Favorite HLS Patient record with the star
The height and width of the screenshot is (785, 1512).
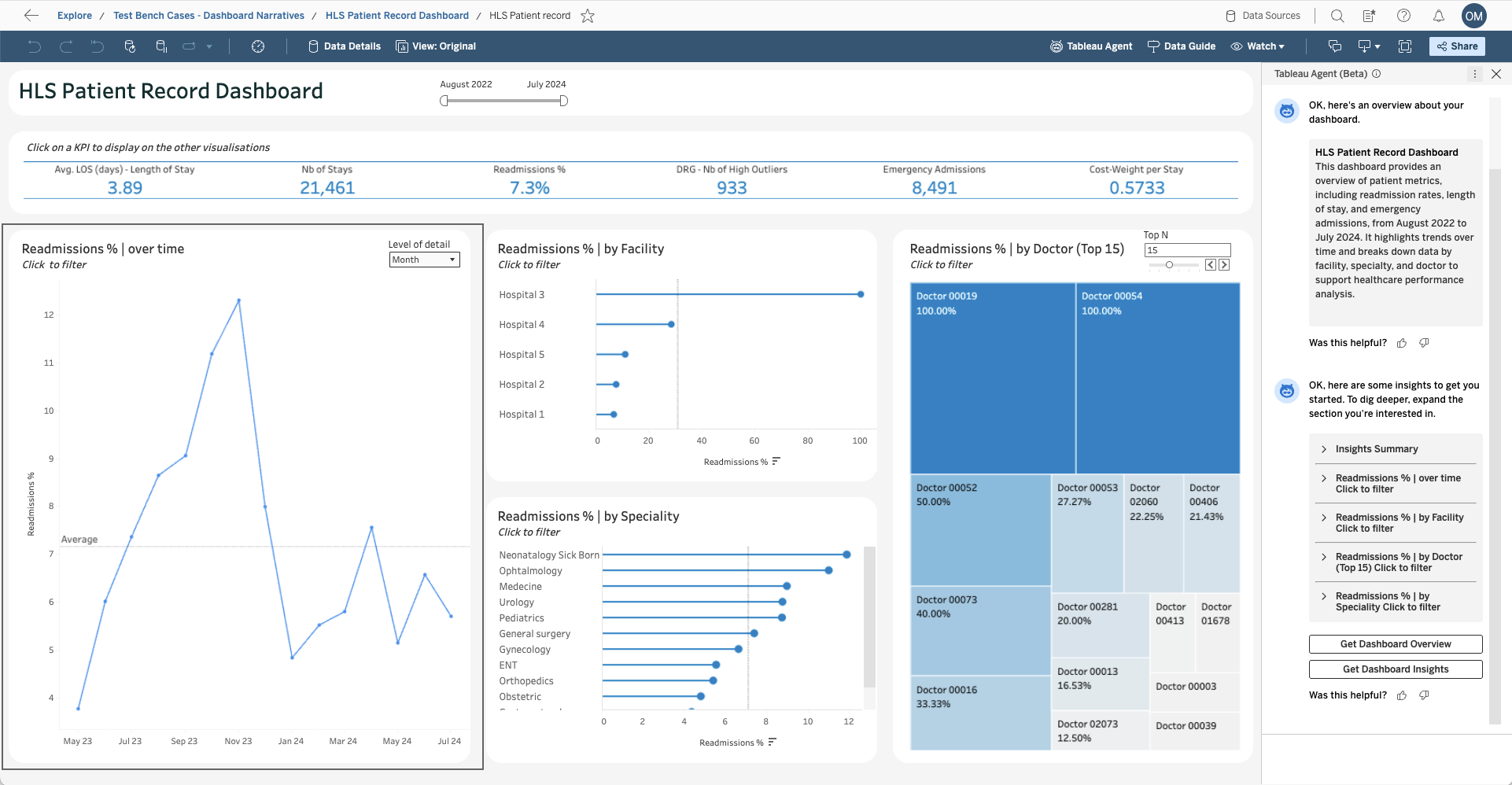[x=587, y=15]
